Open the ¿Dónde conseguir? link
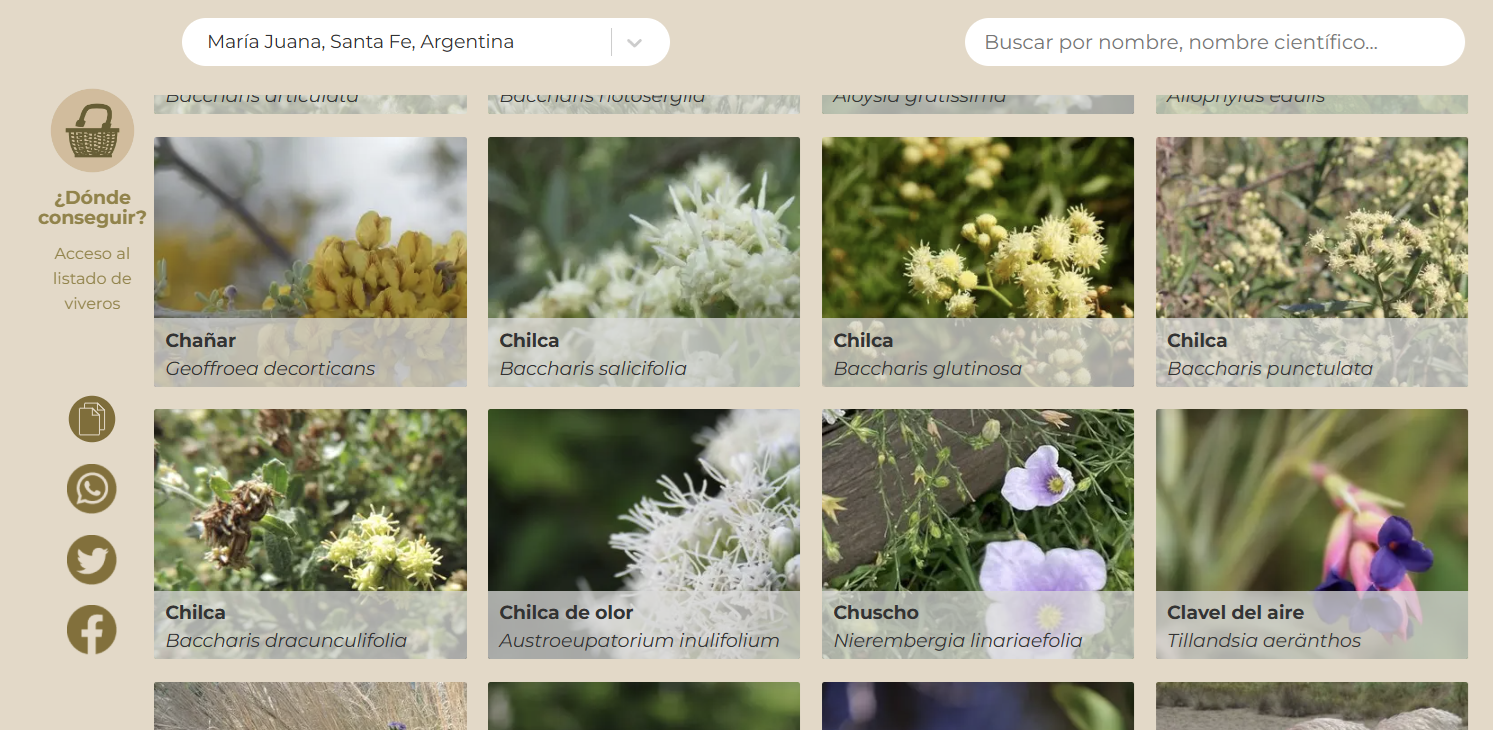This screenshot has width=1493, height=730. [x=92, y=207]
